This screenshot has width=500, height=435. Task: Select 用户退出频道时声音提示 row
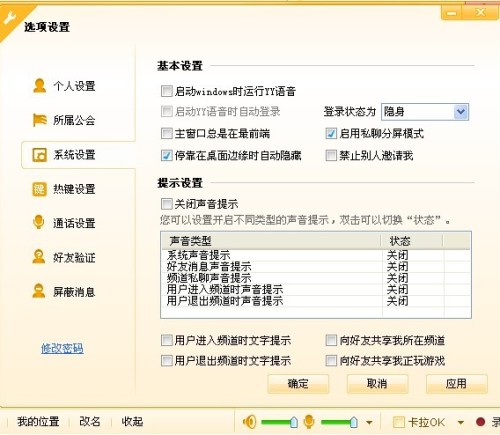pos(316,301)
